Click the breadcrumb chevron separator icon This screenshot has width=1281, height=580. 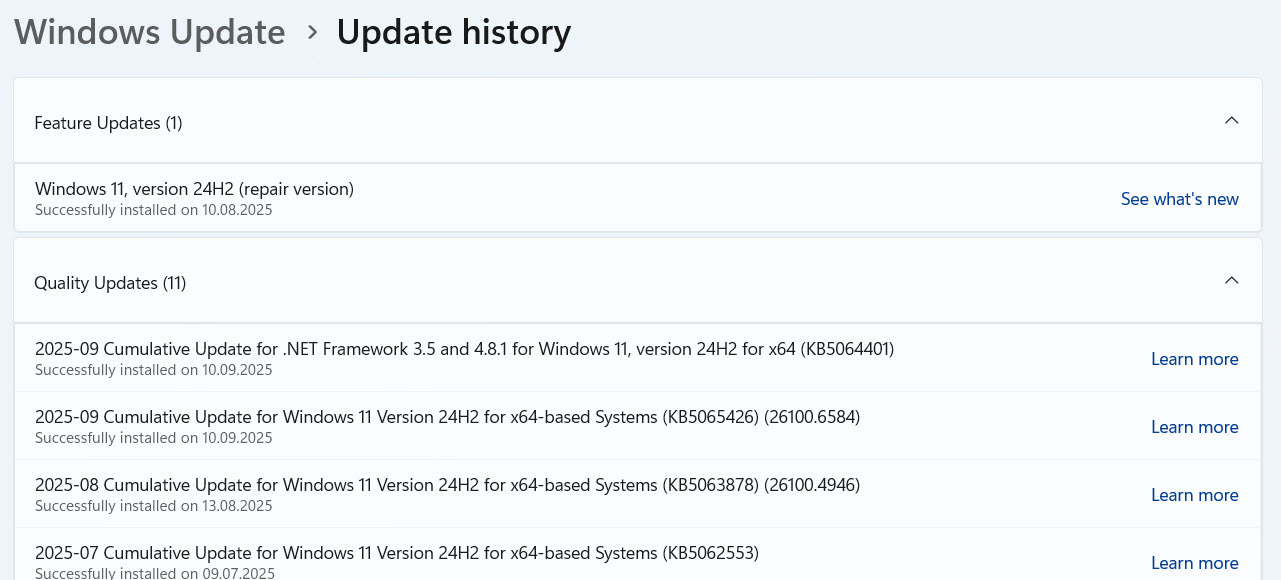(x=312, y=33)
